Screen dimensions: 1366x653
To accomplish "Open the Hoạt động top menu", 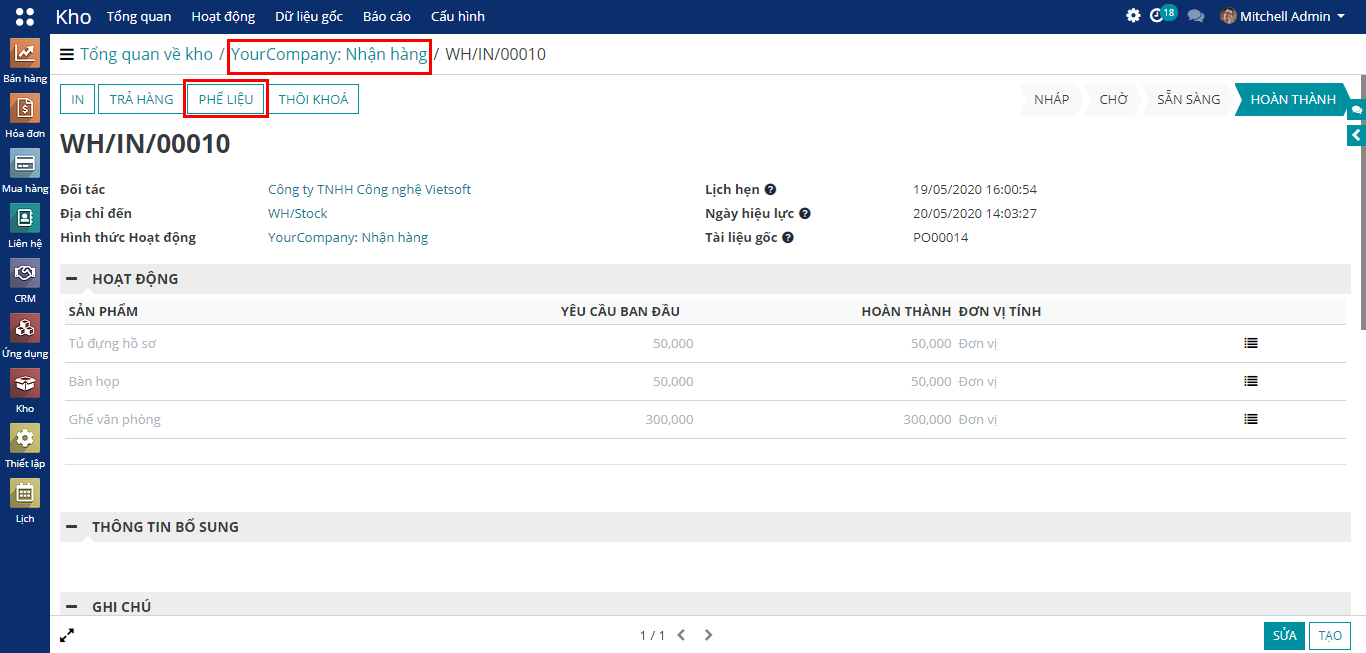I will (x=223, y=16).
